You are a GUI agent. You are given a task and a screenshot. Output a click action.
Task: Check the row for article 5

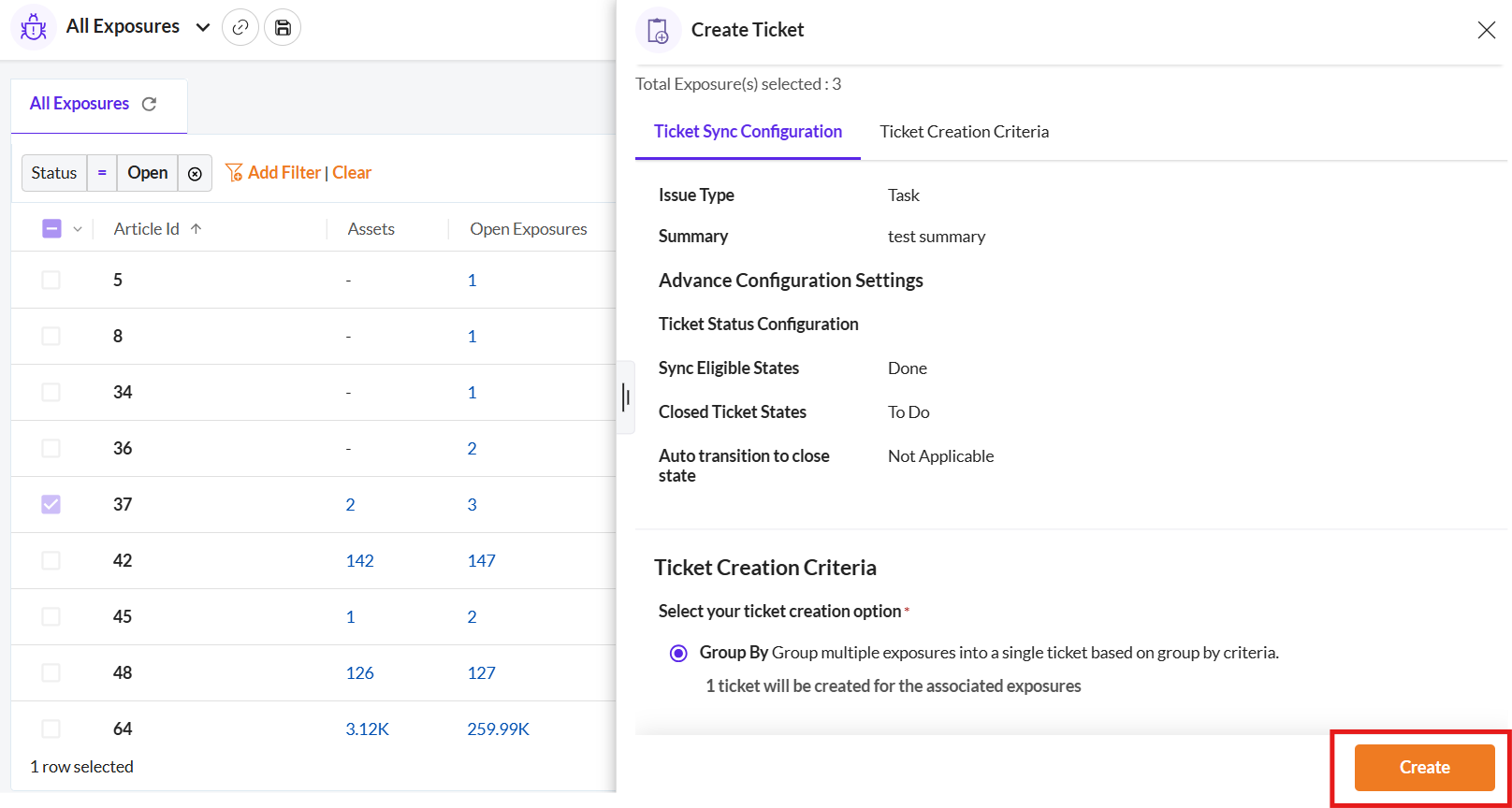(51, 281)
